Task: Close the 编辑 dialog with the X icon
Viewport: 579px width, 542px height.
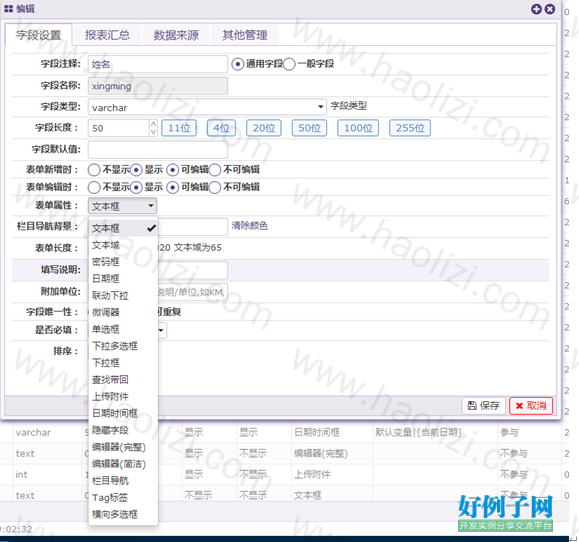Action: click(550, 9)
